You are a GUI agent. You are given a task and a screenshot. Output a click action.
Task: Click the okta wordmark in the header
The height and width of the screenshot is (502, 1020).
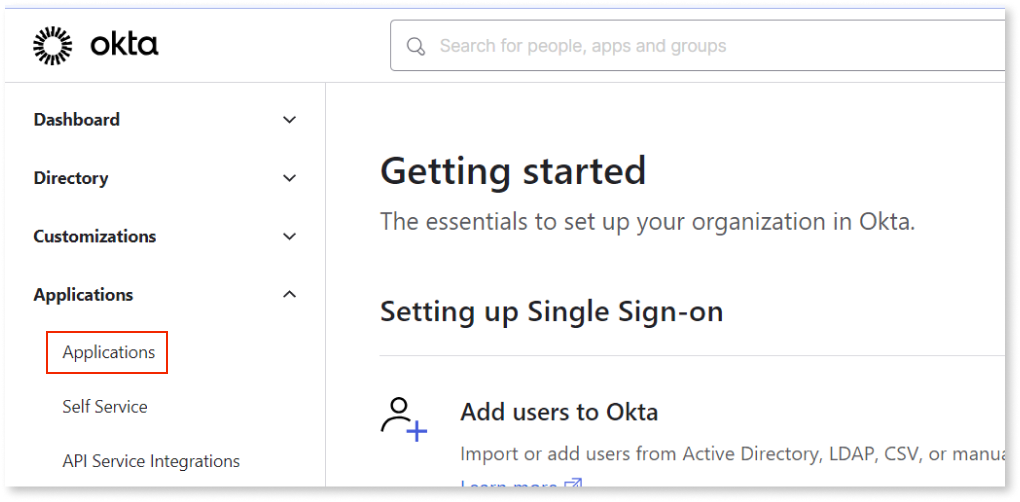point(124,45)
